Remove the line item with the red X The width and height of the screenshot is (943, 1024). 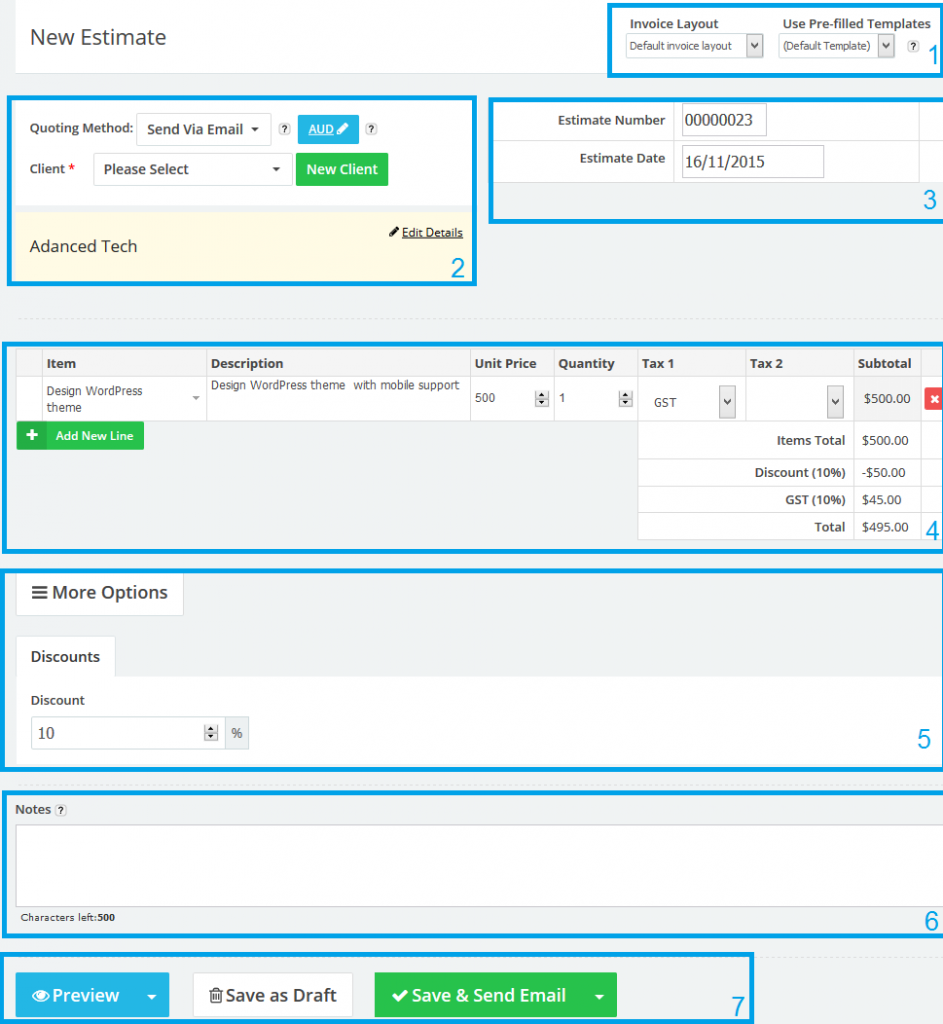tap(932, 398)
